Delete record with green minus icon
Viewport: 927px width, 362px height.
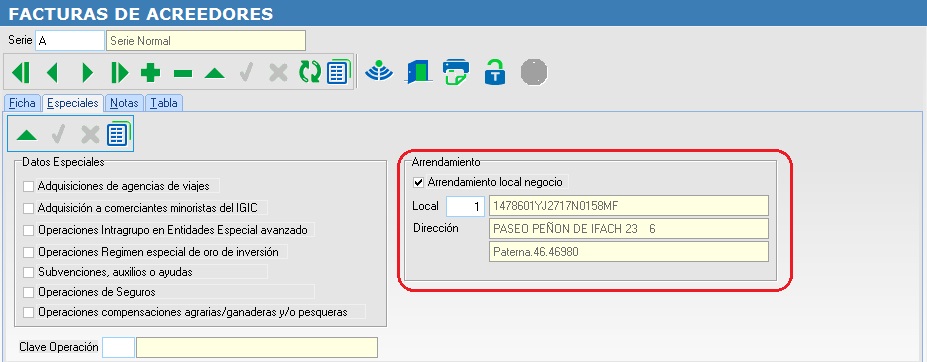[183, 73]
